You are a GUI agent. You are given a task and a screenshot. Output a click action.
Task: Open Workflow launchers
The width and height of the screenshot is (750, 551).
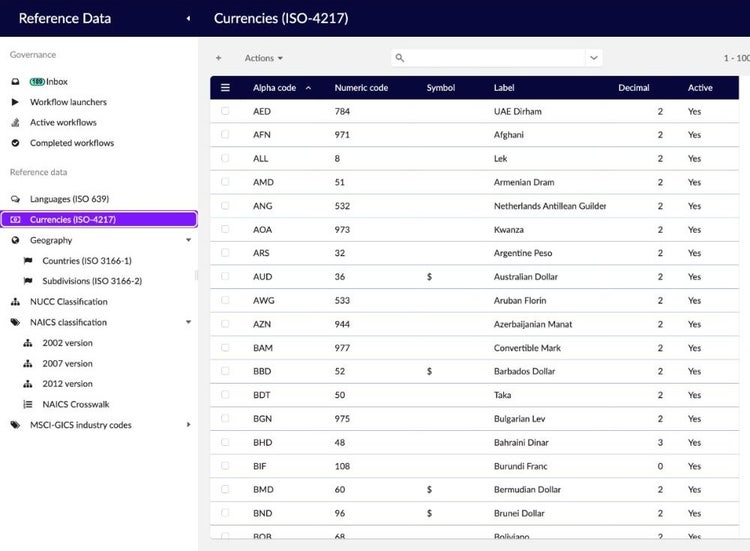click(68, 102)
